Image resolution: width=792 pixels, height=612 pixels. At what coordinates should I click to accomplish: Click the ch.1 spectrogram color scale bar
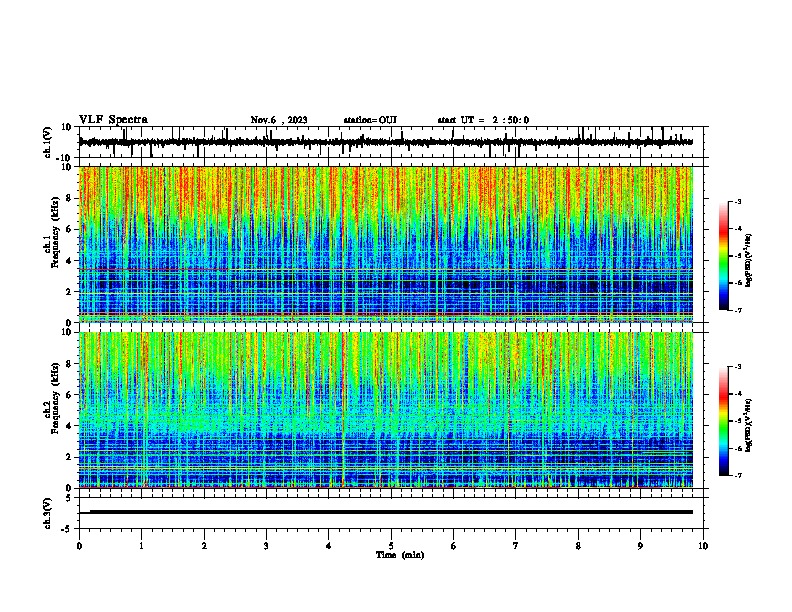coord(724,256)
